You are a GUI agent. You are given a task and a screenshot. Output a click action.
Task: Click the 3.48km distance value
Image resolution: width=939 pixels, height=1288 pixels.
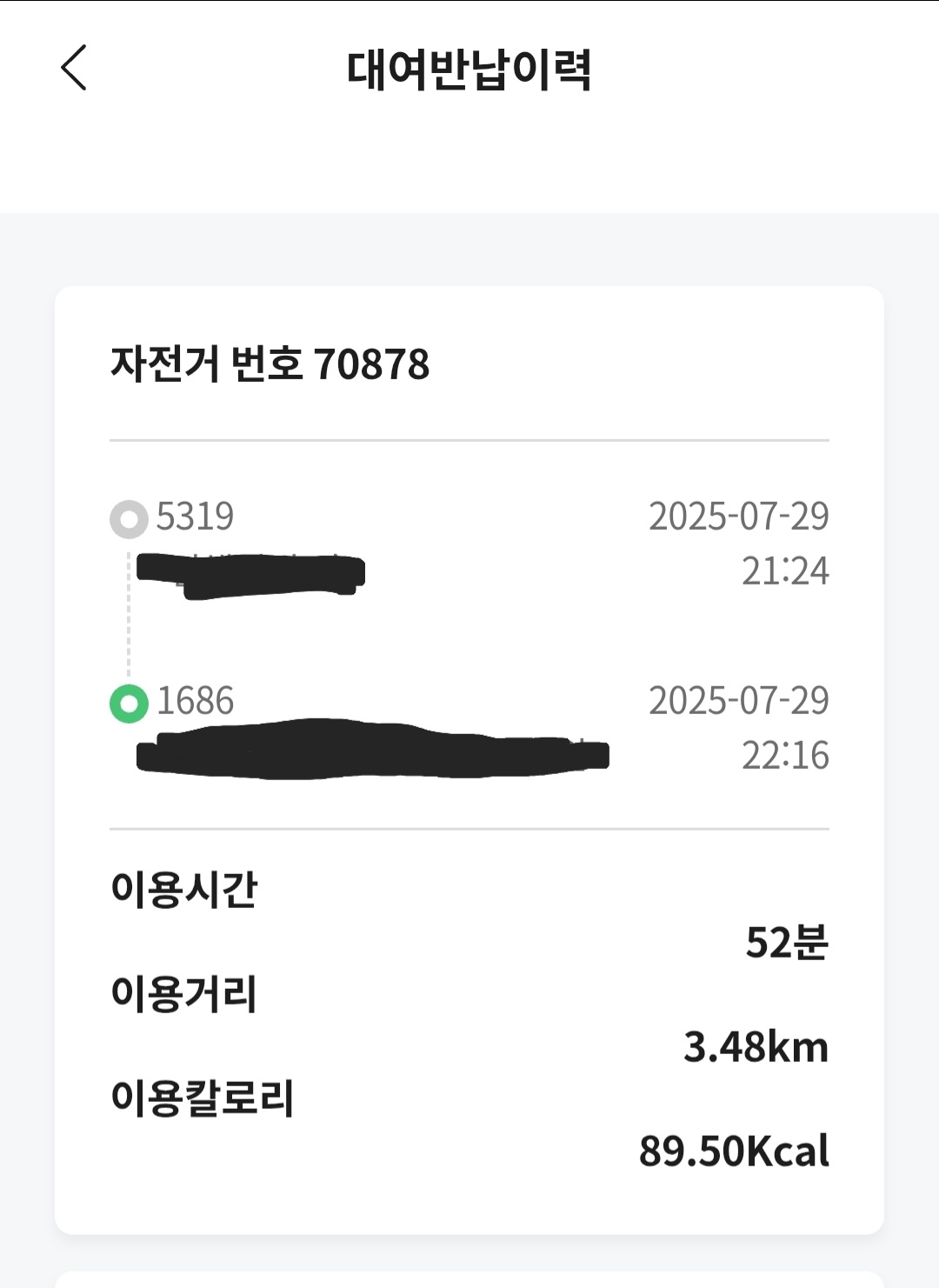point(756,1047)
